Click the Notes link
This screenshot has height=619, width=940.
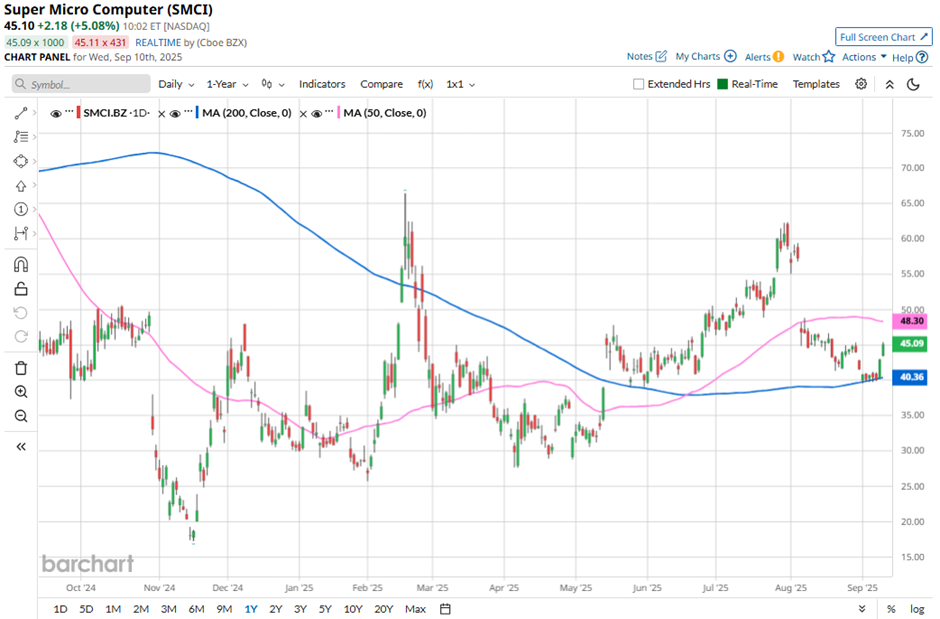pos(639,56)
